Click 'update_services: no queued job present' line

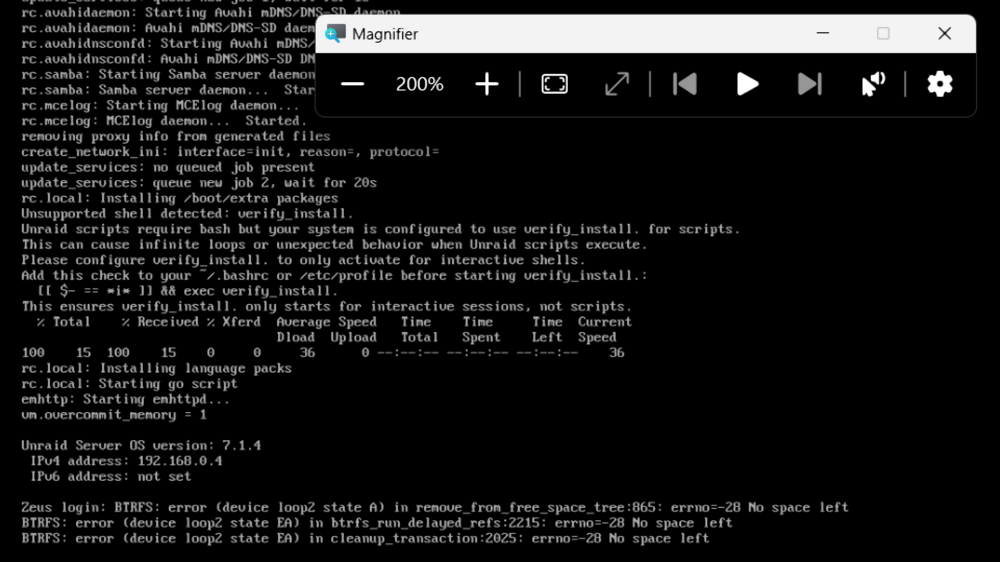click(168, 167)
